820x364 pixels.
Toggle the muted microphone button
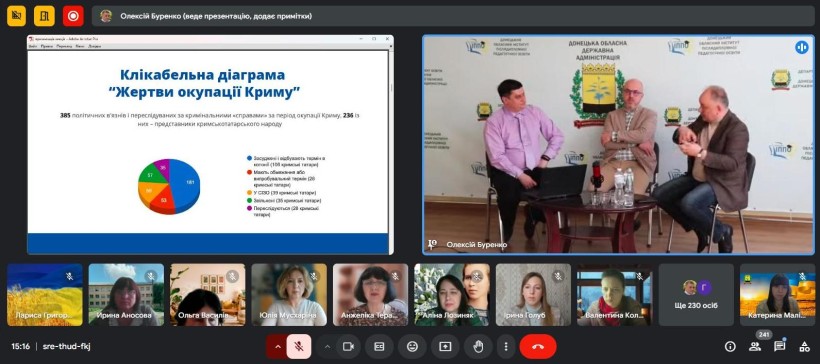[299, 347]
